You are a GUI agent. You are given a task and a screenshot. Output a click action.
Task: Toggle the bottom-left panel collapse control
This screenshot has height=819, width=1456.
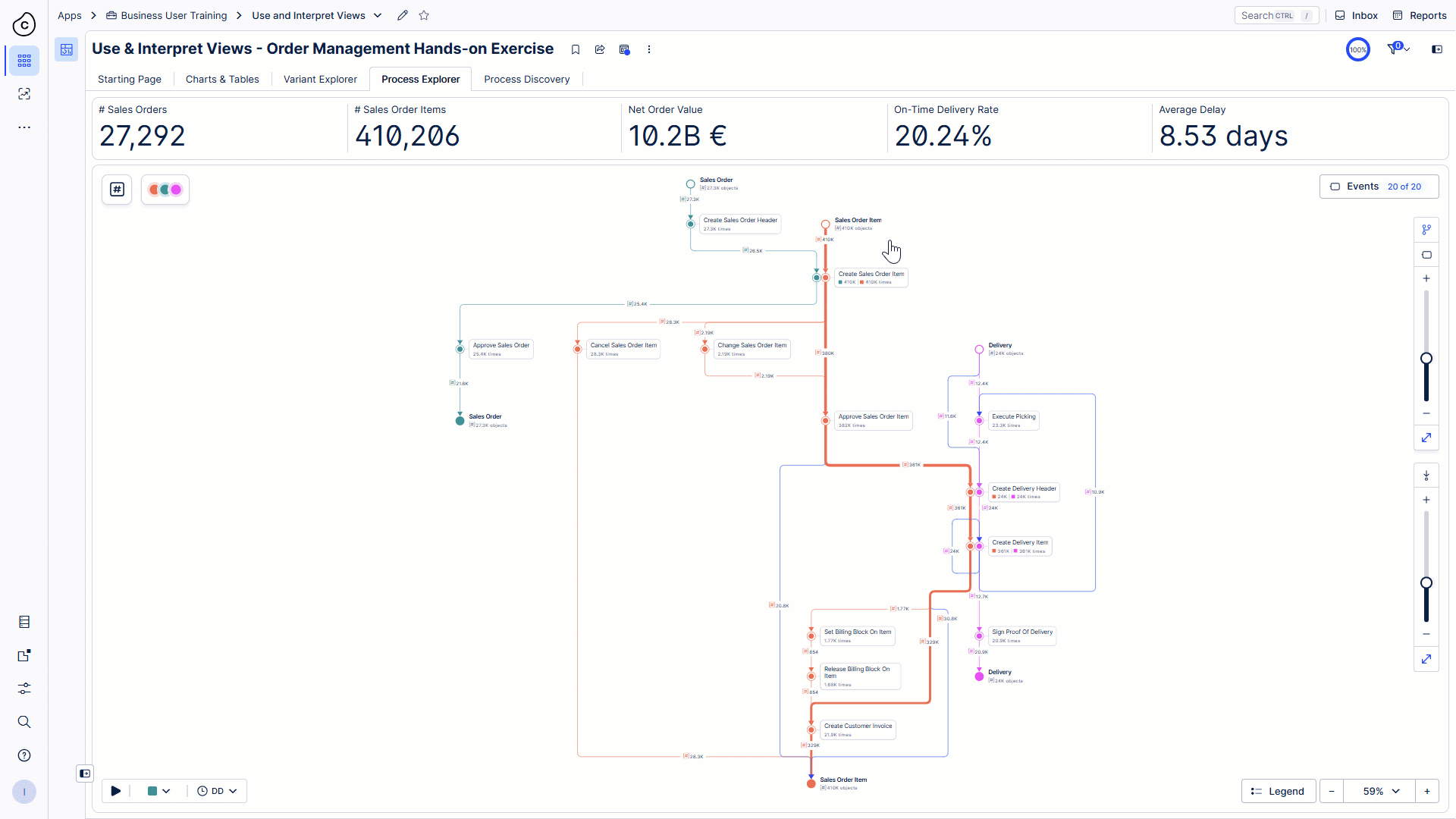[x=84, y=773]
